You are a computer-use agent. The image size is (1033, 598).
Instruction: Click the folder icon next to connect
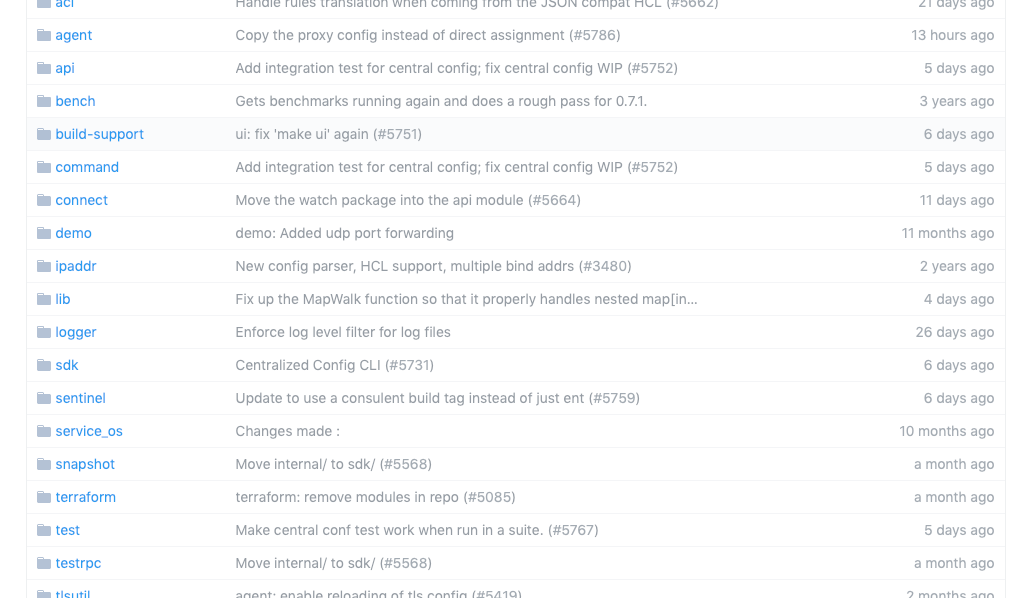(42, 200)
